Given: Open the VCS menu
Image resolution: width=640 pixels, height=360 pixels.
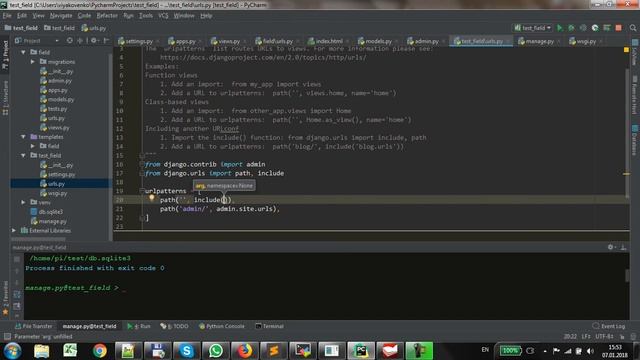Looking at the screenshot, I should pos(163,16).
